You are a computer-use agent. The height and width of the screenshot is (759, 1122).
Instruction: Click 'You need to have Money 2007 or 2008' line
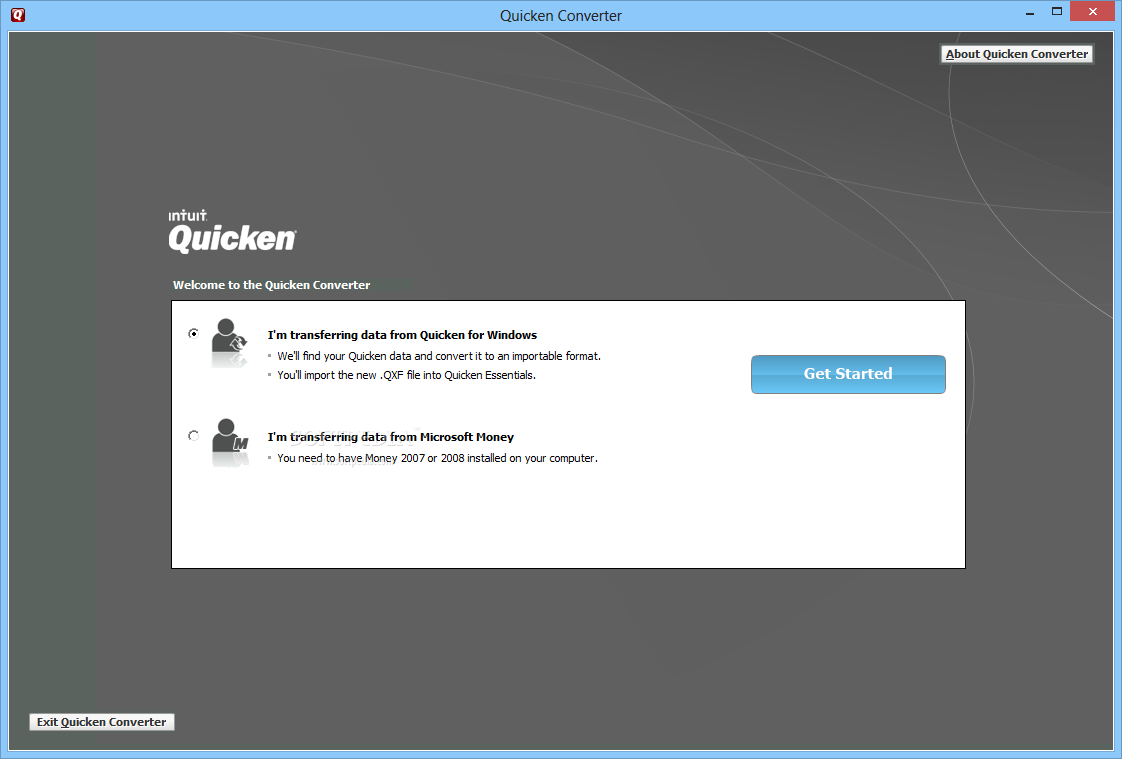click(437, 458)
